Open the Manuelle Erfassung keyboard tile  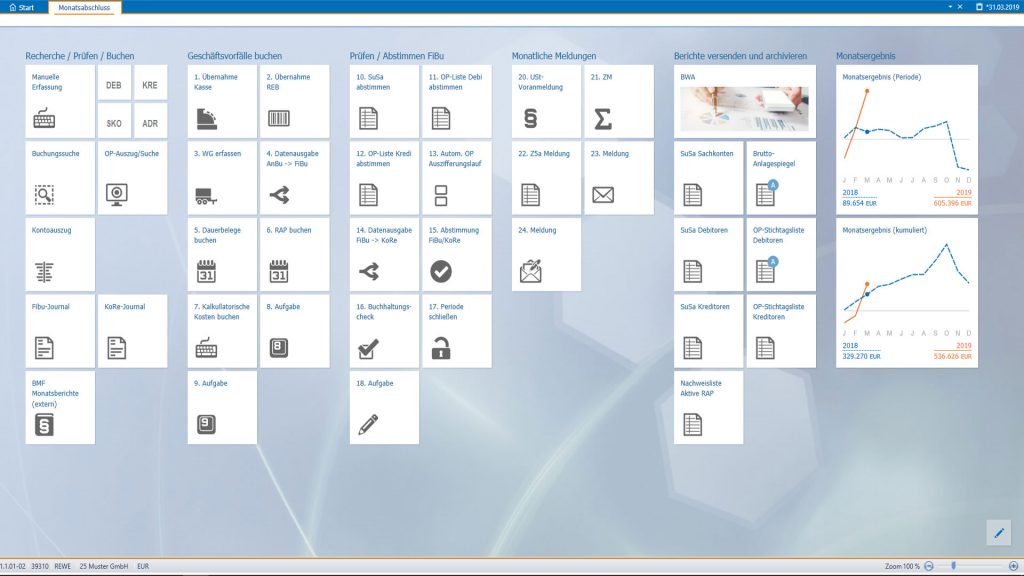61,102
